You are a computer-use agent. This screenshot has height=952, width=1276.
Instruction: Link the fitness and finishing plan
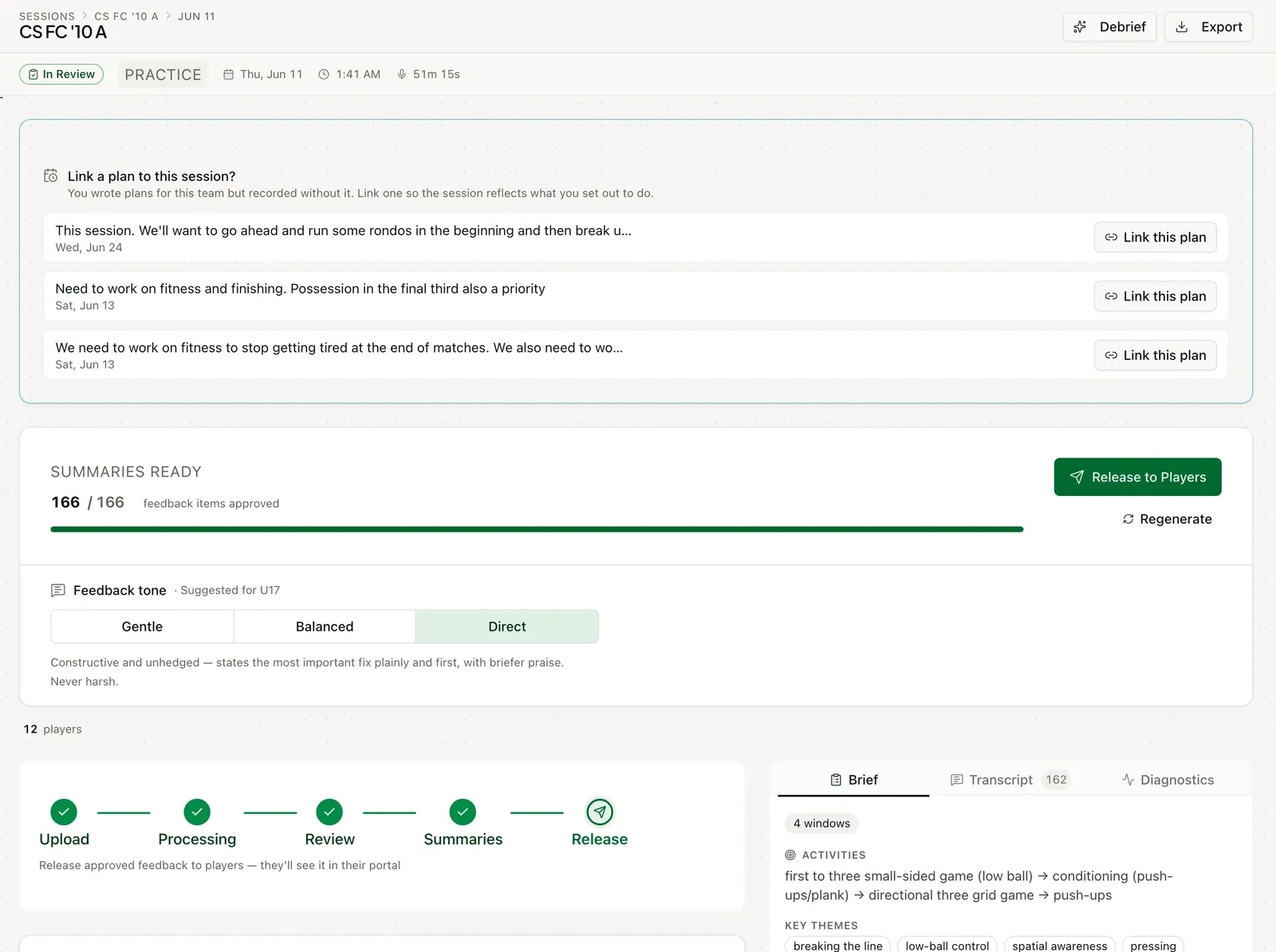coord(1155,297)
